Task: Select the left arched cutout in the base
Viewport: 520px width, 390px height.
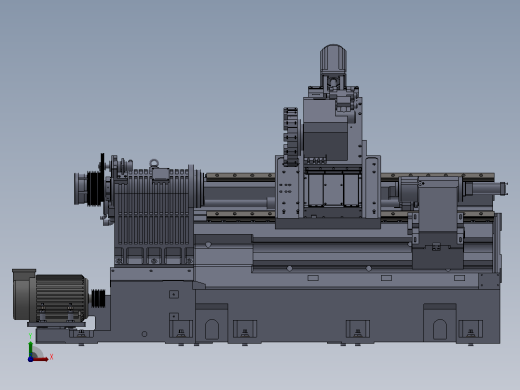Action: (x=212, y=329)
